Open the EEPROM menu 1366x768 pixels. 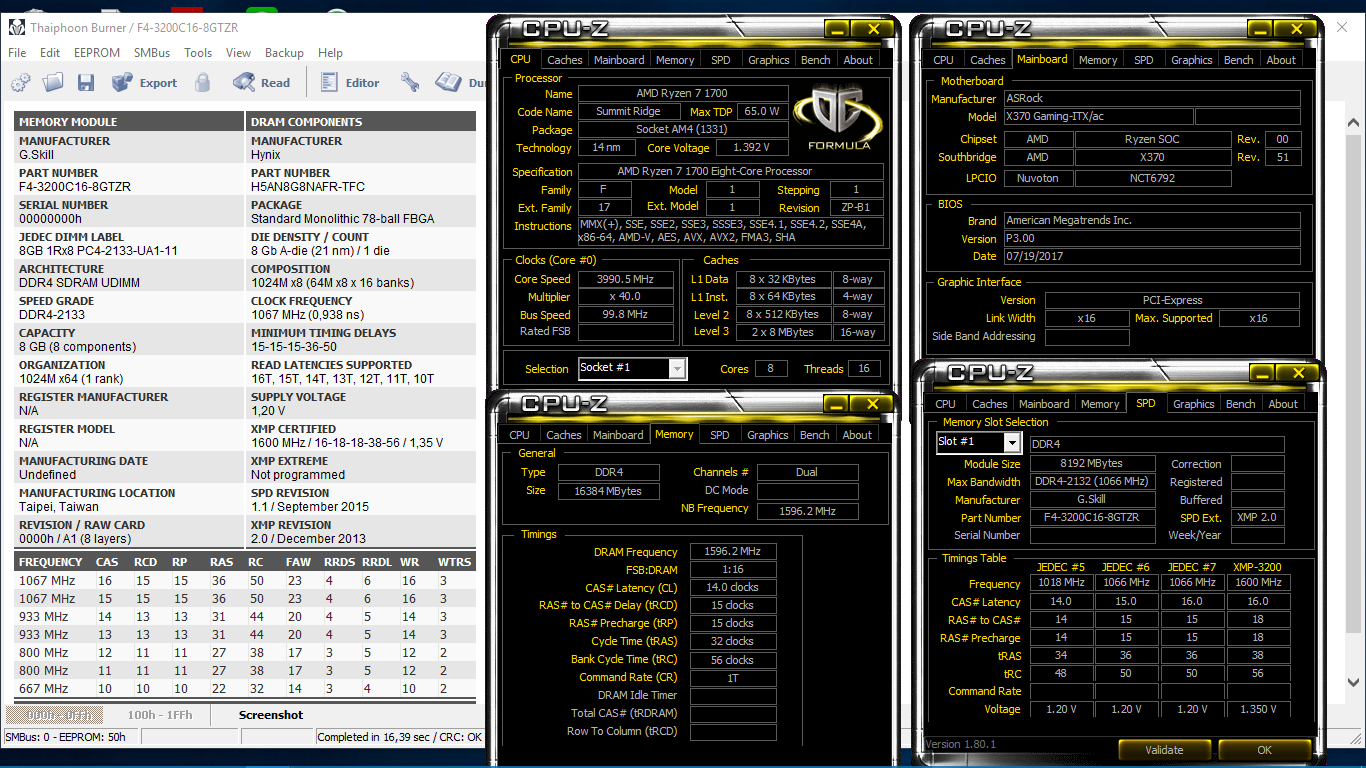[97, 53]
